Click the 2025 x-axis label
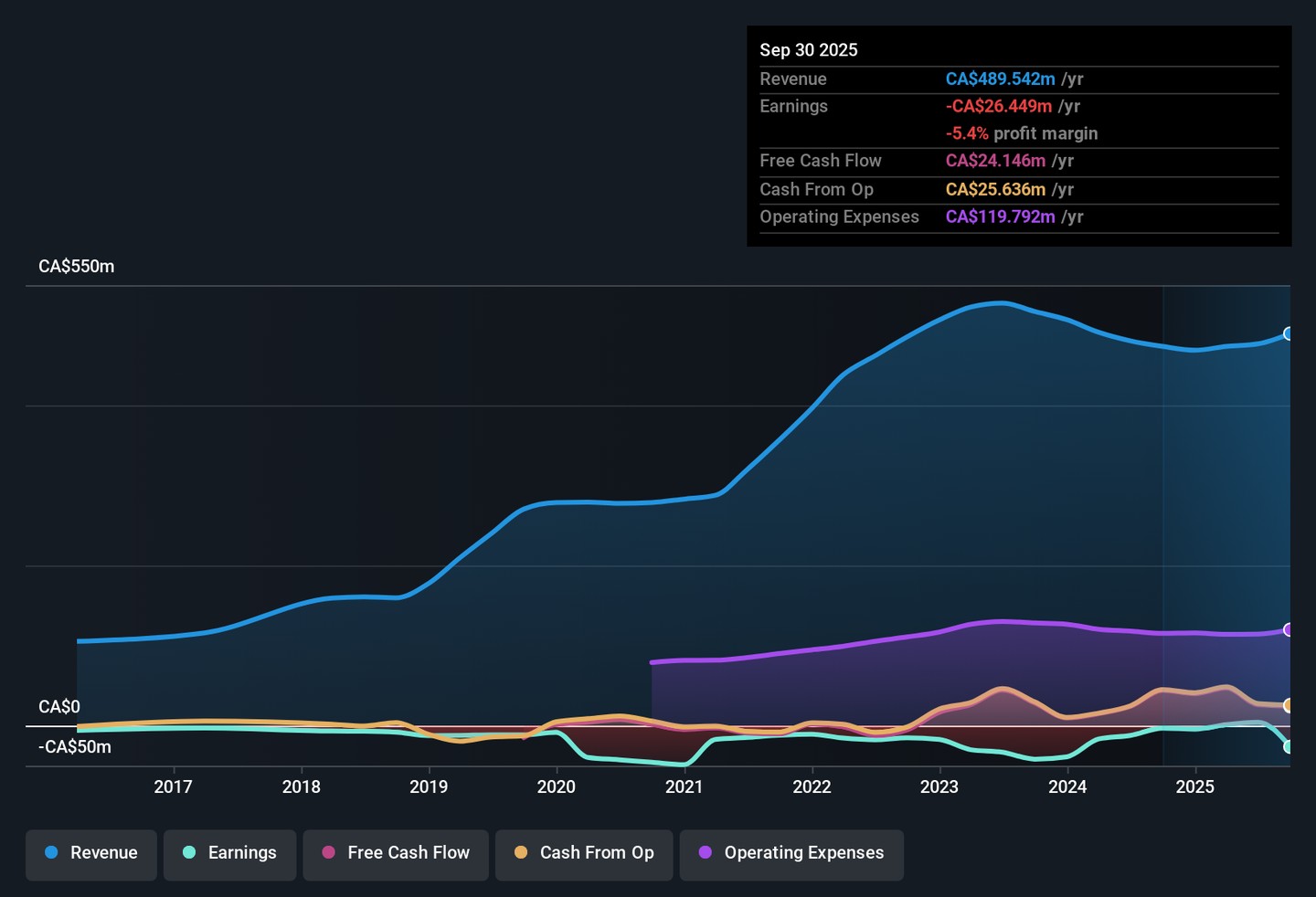This screenshot has height=897, width=1316. tap(1194, 787)
